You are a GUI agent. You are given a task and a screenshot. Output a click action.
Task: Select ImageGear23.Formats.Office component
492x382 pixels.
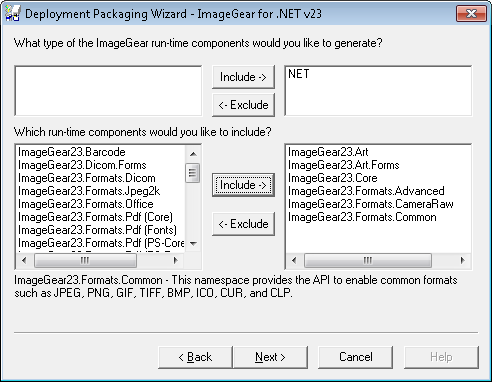click(x=86, y=204)
